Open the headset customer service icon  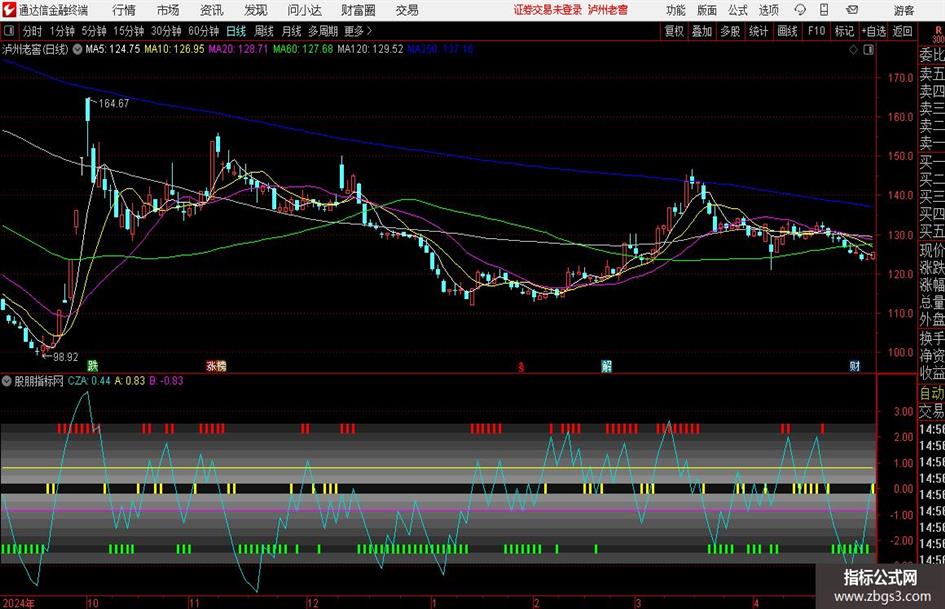click(800, 10)
